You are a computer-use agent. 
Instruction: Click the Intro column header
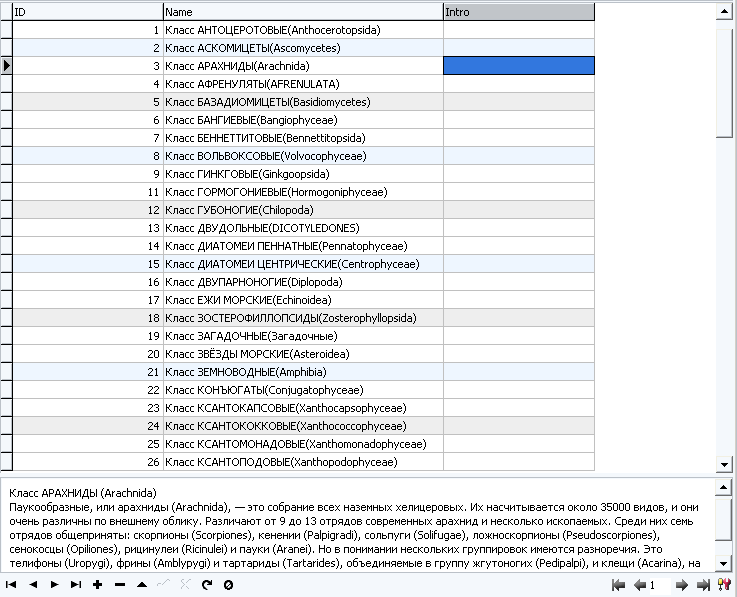518,12
